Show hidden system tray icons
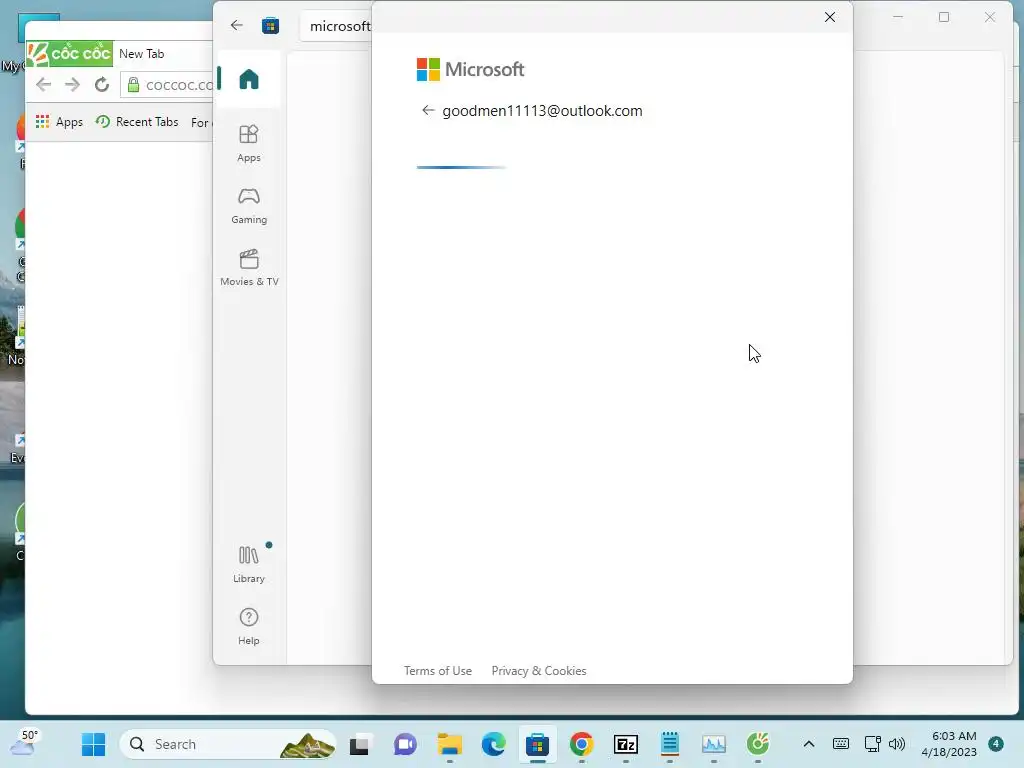Image resolution: width=1024 pixels, height=768 pixels. pyautogui.click(x=808, y=744)
